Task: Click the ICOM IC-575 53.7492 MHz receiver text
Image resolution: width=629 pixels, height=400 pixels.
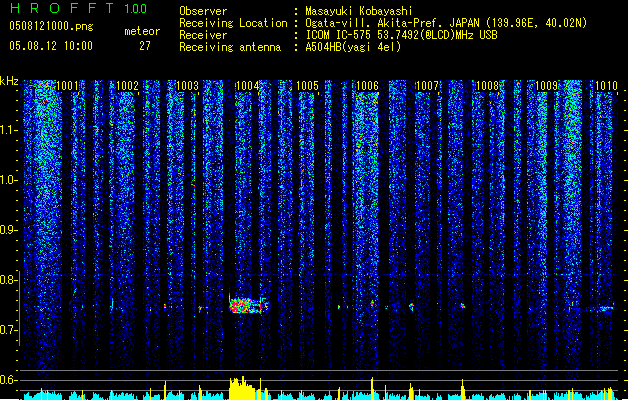Action: coord(401,35)
